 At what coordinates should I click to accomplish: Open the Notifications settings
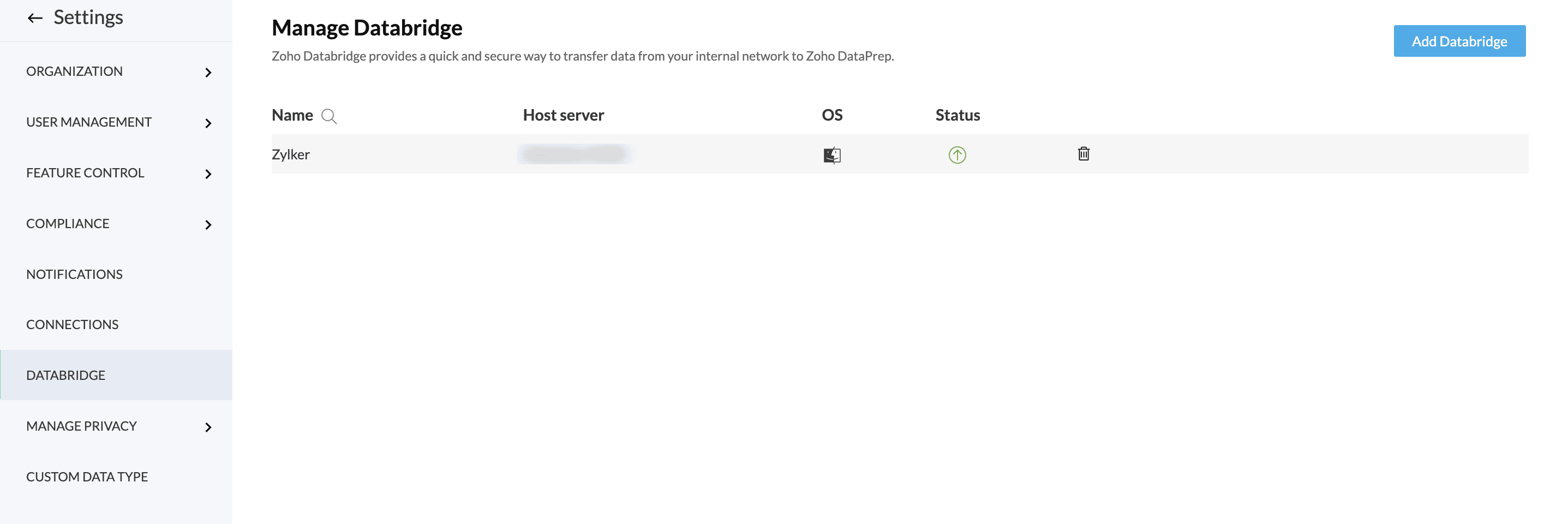click(x=74, y=274)
